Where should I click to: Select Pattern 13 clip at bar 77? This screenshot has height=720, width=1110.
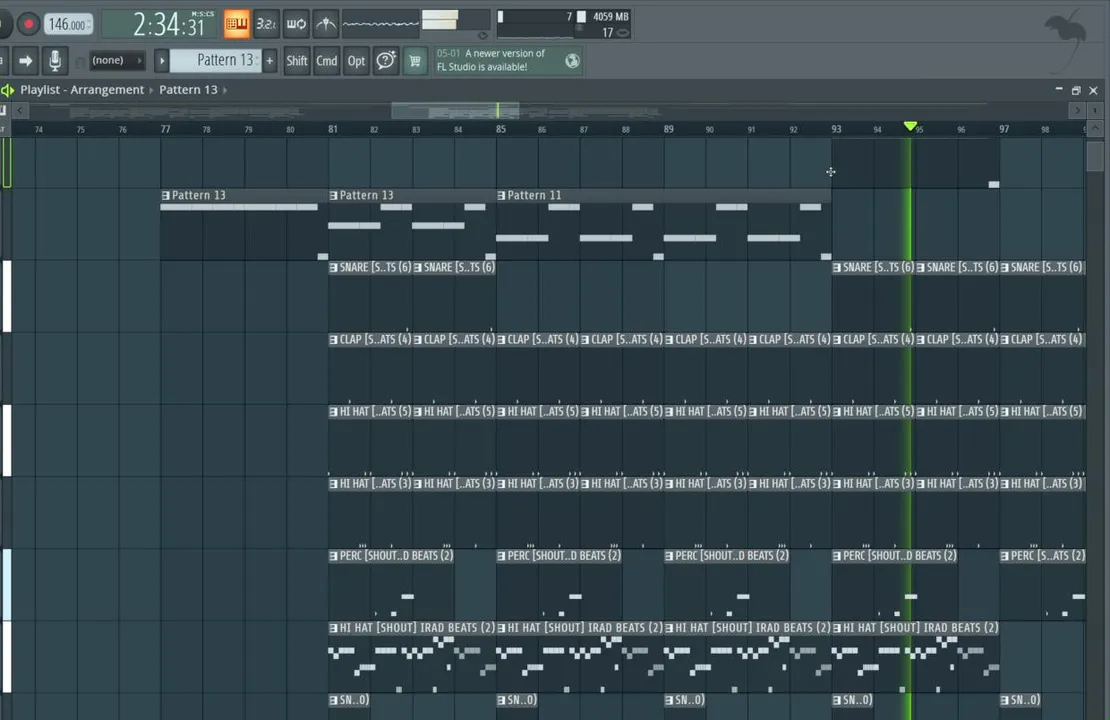[244, 224]
